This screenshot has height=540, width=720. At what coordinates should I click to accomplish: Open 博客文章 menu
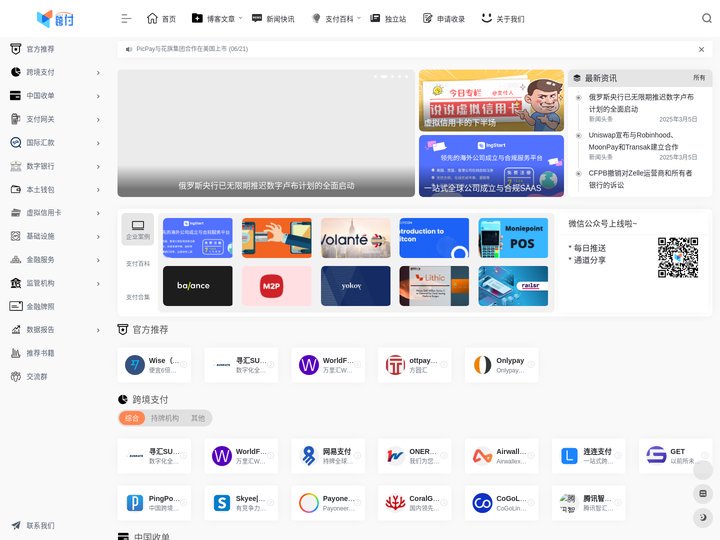click(217, 19)
